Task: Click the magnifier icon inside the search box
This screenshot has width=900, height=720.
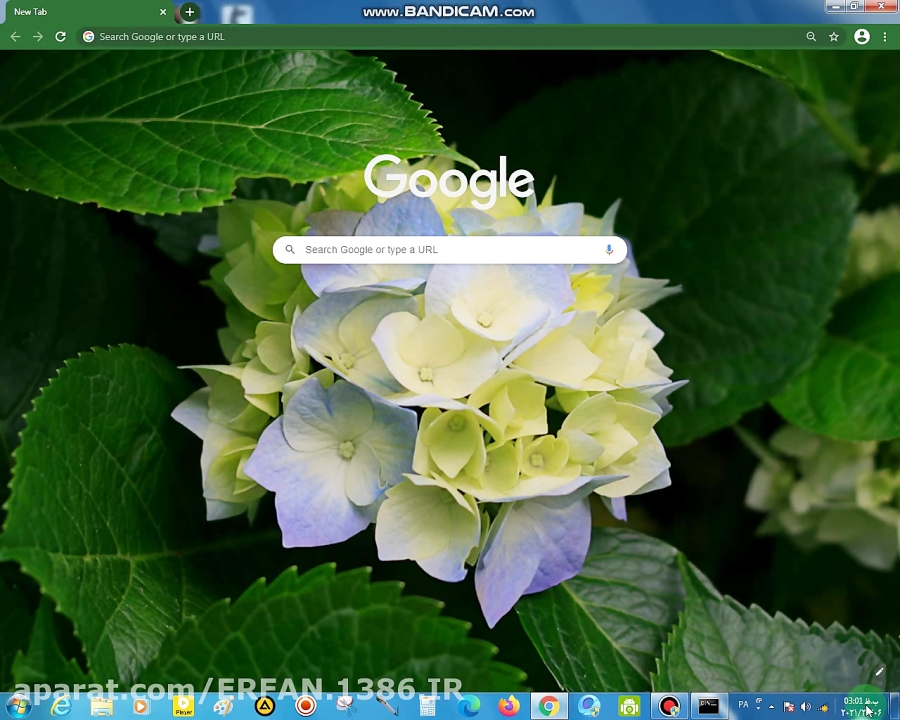Action: 290,250
